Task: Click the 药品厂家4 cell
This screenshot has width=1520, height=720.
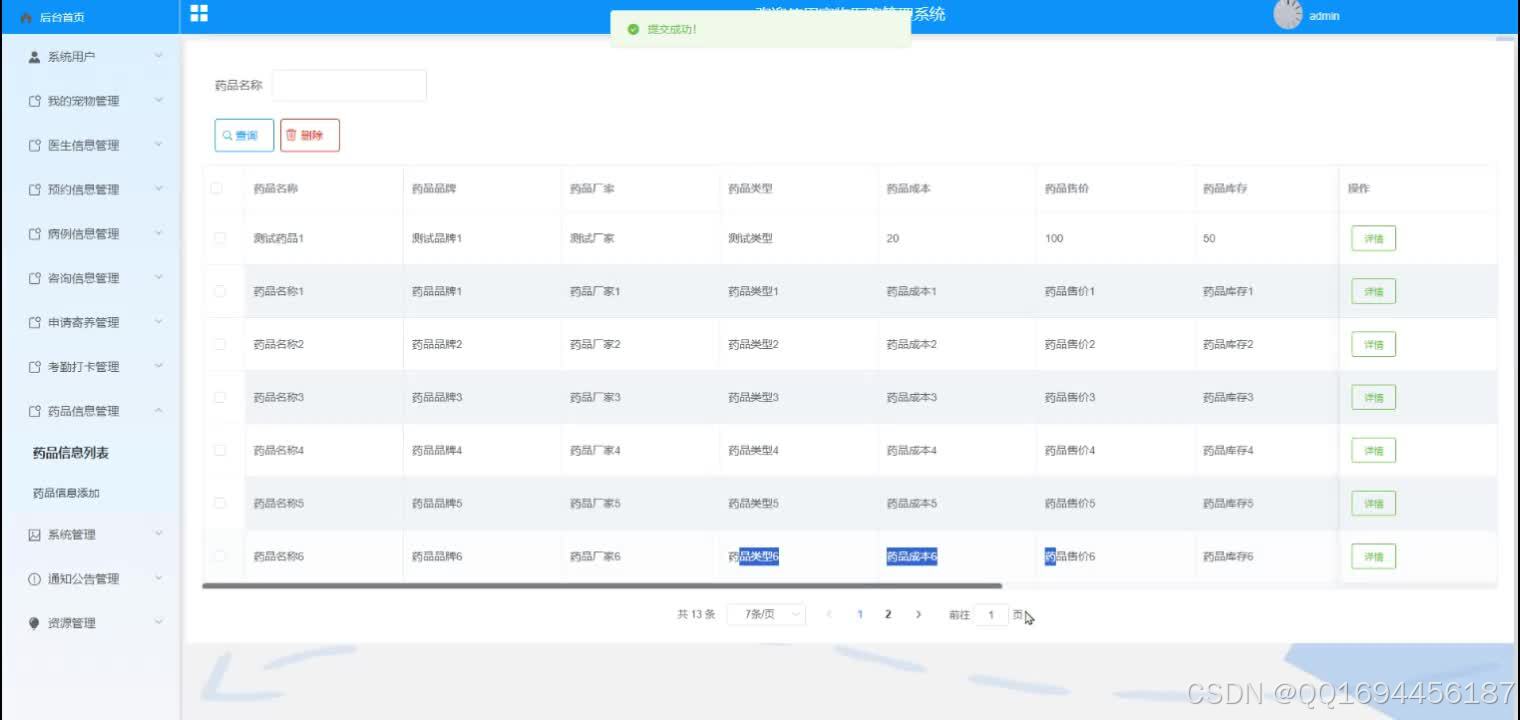Action: click(595, 450)
